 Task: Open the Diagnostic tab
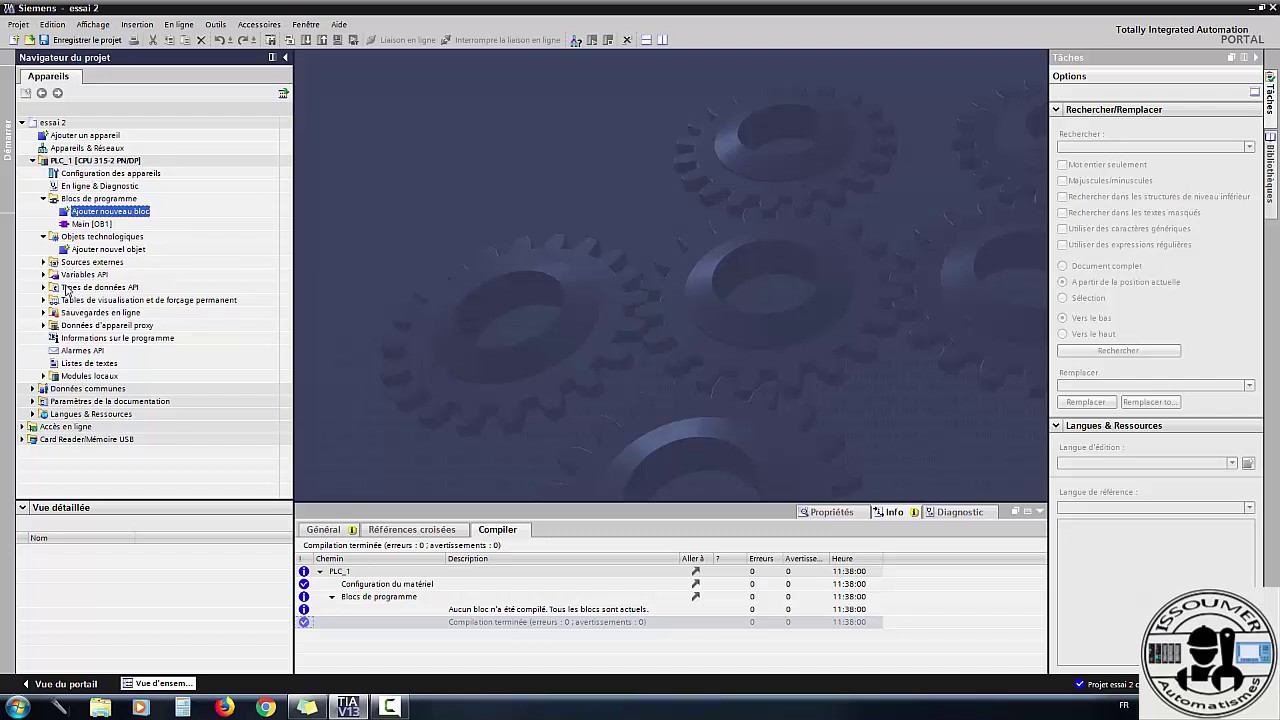pos(960,512)
